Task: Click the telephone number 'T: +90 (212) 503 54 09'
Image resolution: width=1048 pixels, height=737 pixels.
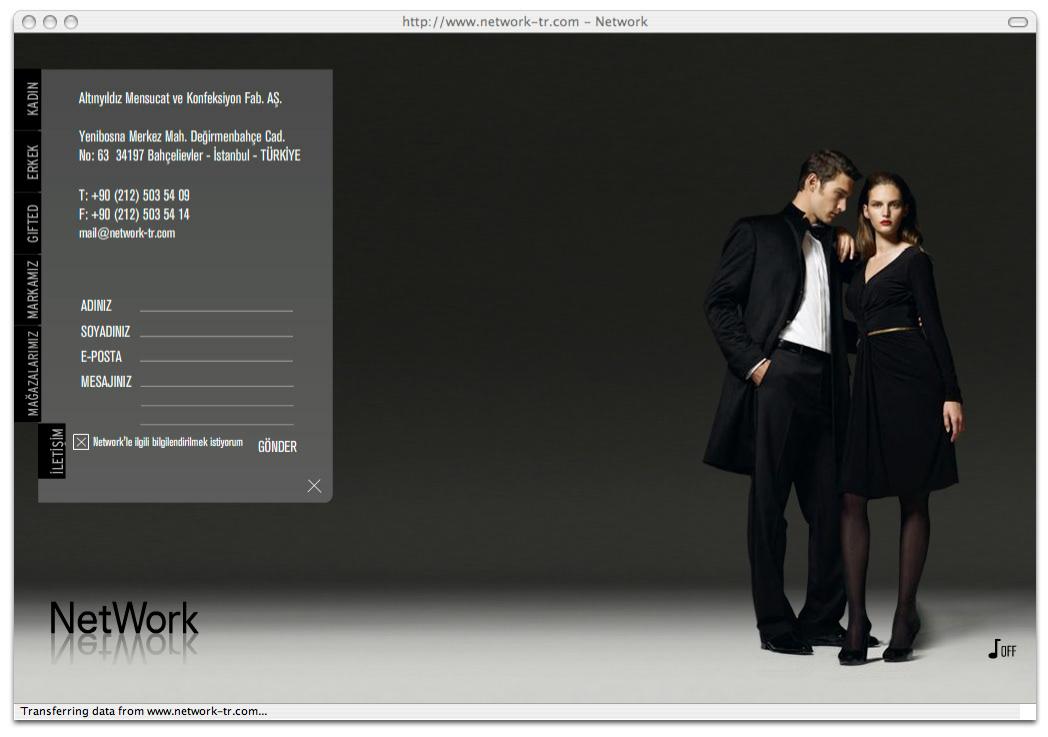Action: click(x=134, y=195)
